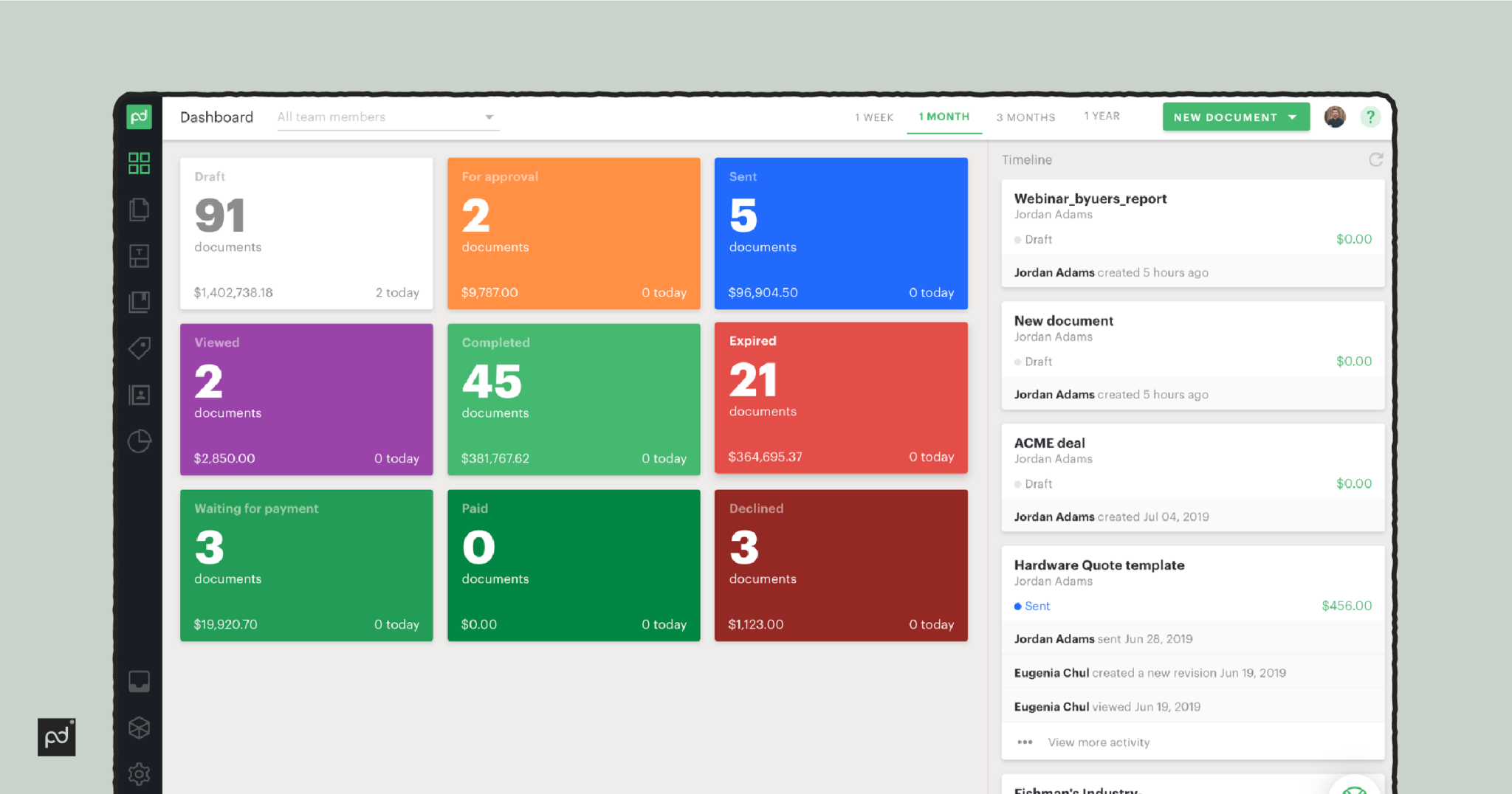Refresh the Timeline panel
The height and width of the screenshot is (794, 1512).
pyautogui.click(x=1375, y=160)
